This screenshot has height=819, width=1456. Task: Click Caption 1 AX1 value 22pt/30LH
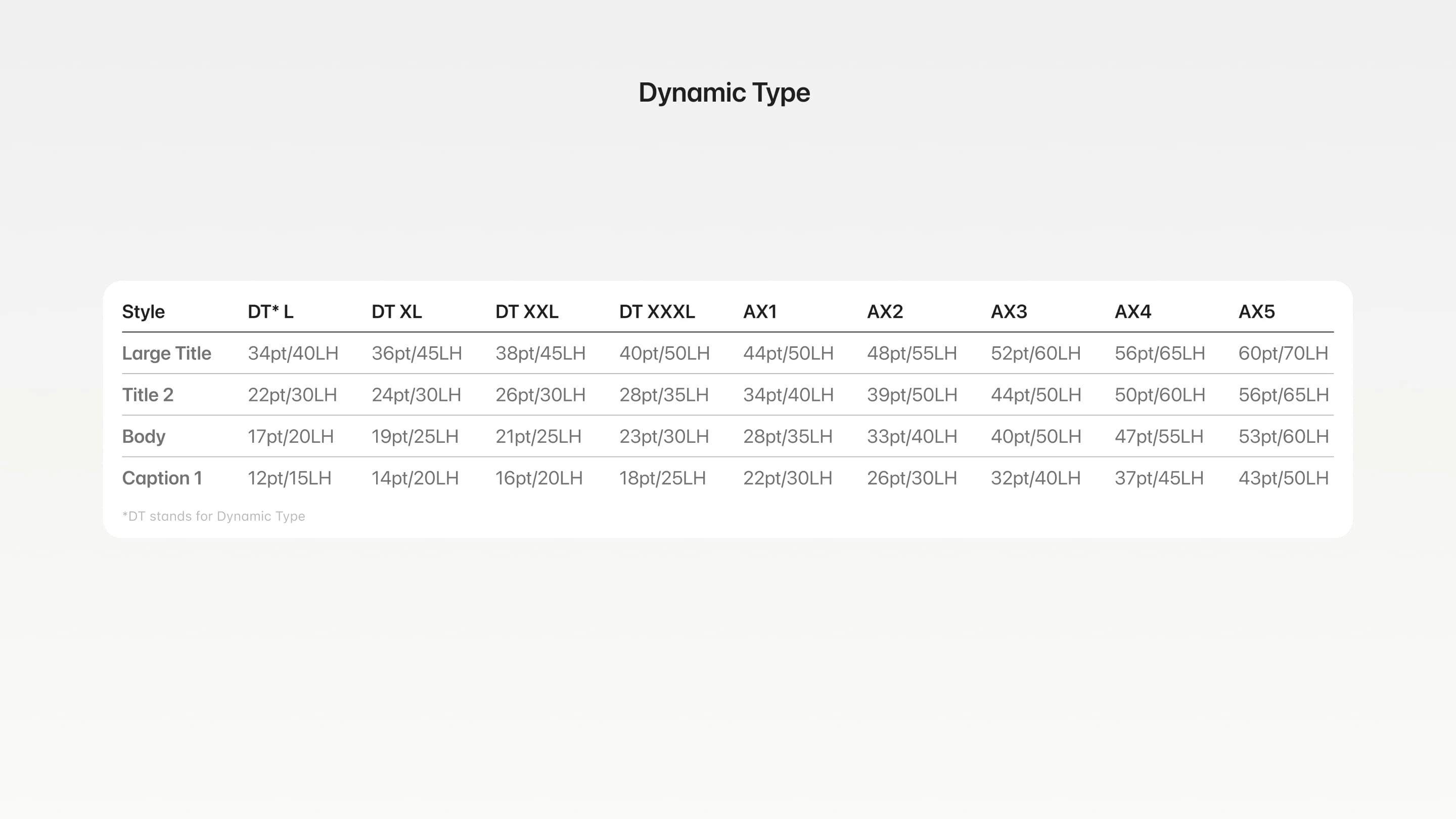[788, 478]
